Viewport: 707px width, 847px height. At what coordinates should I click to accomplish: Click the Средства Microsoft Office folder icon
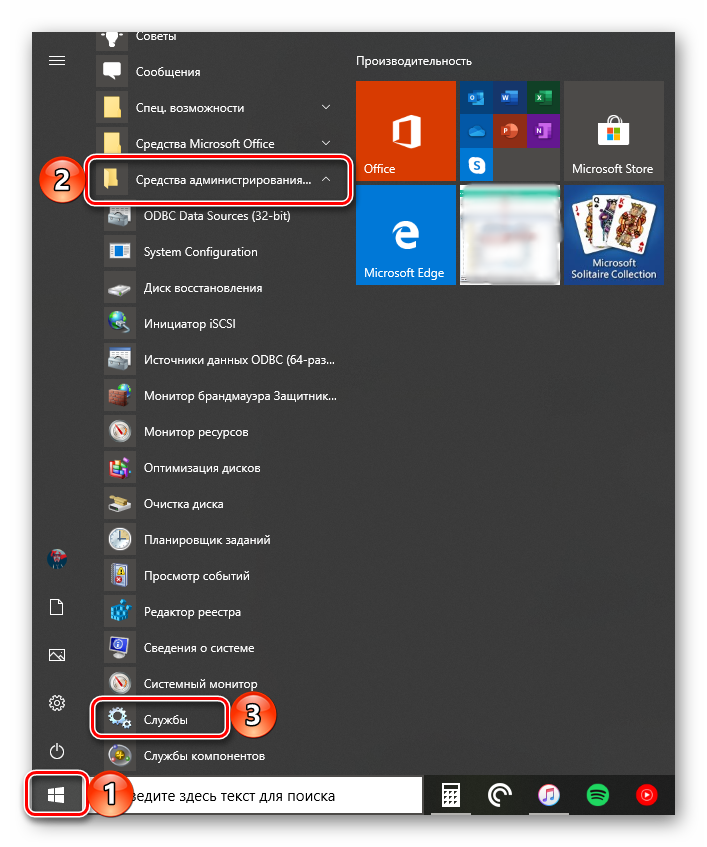click(112, 143)
